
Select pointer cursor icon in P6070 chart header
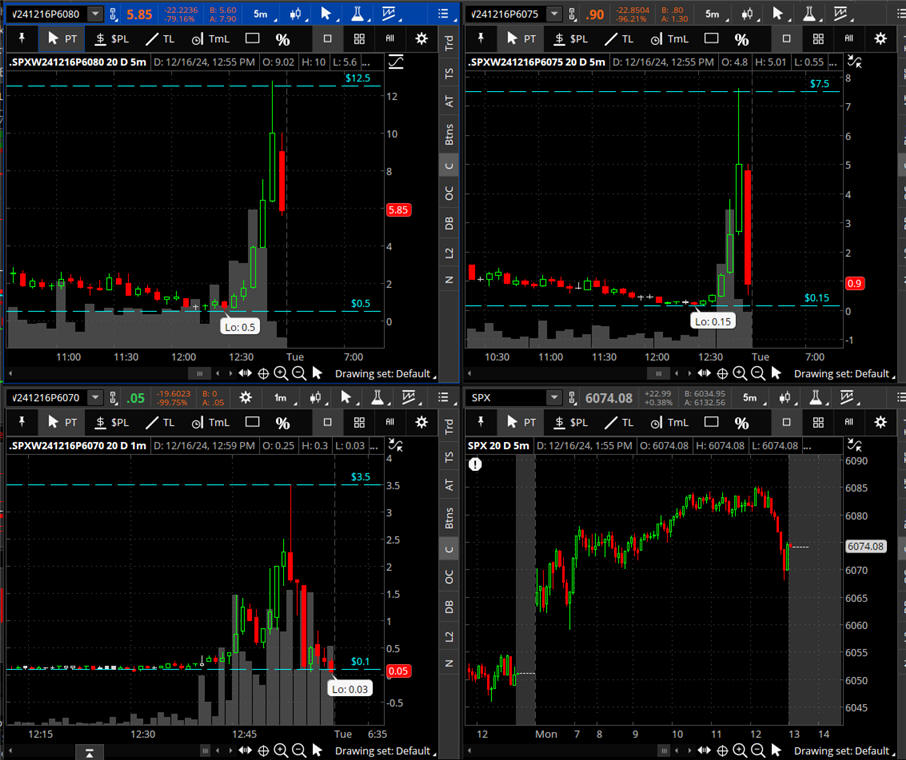(346, 398)
